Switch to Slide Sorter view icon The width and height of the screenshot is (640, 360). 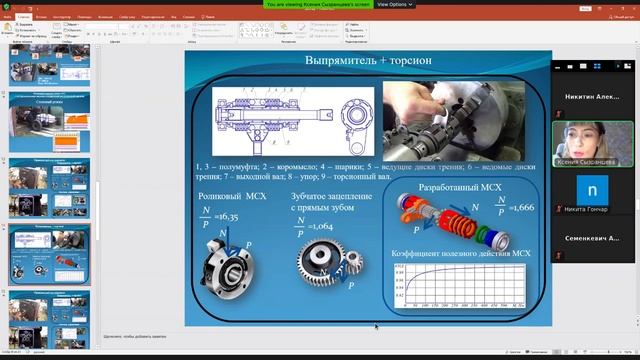pyautogui.click(x=566, y=352)
